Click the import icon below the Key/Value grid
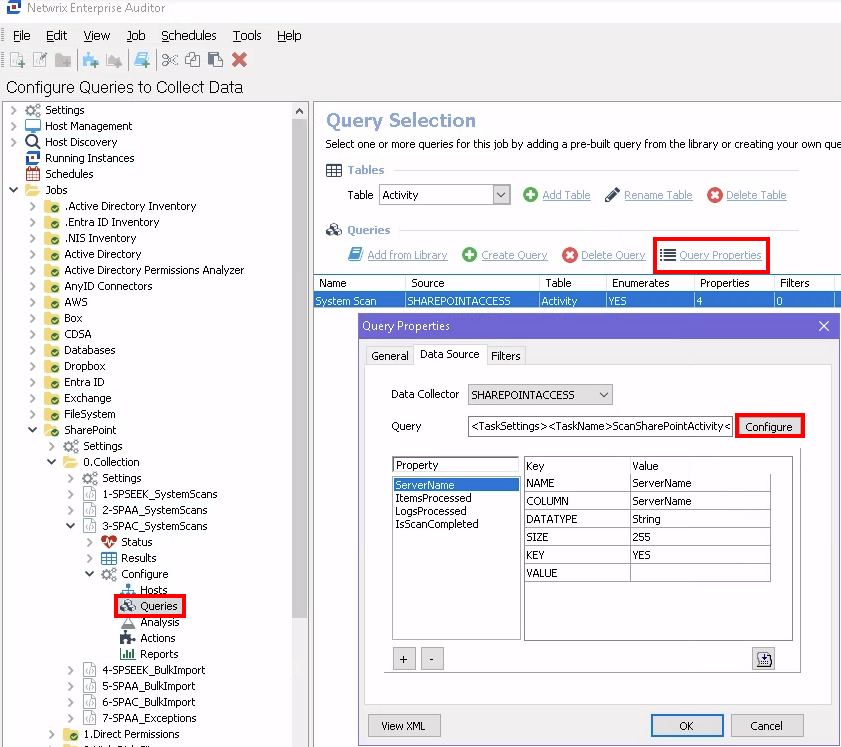 click(764, 658)
